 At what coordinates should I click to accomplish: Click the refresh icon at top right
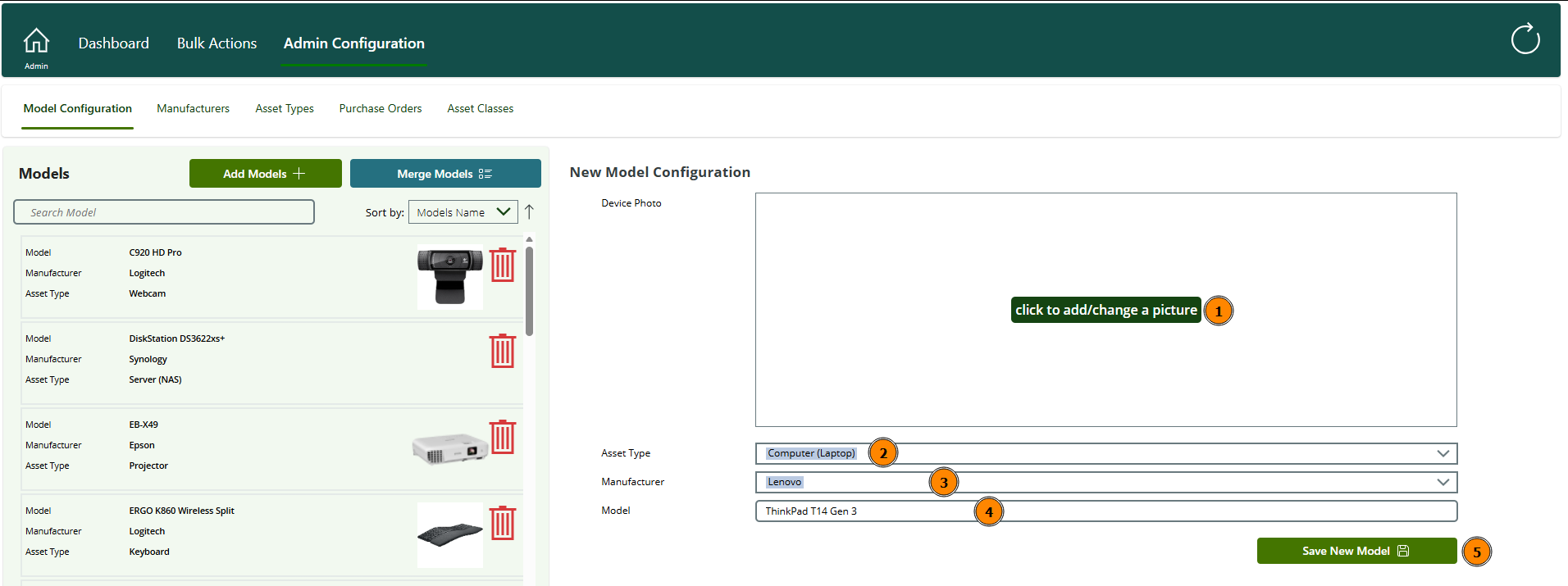point(1525,39)
